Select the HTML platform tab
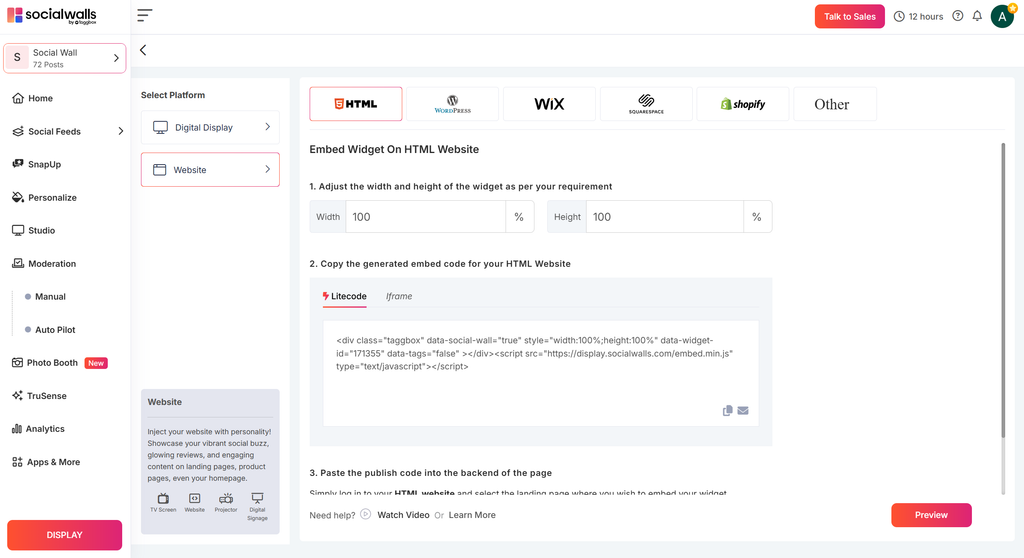 (356, 104)
